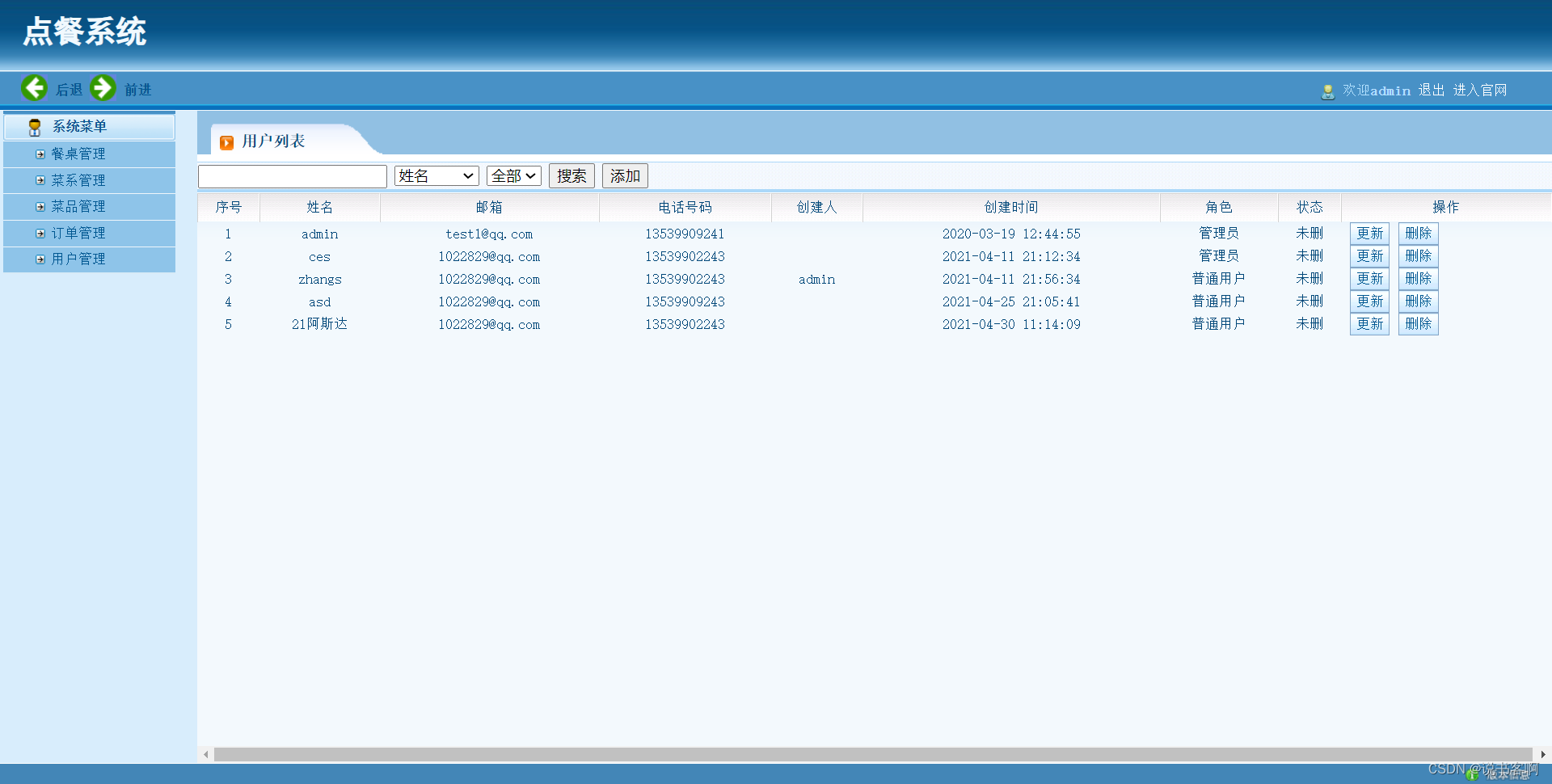Click the 角色 column header
Screen dimensions: 1552x784
coord(1219,208)
